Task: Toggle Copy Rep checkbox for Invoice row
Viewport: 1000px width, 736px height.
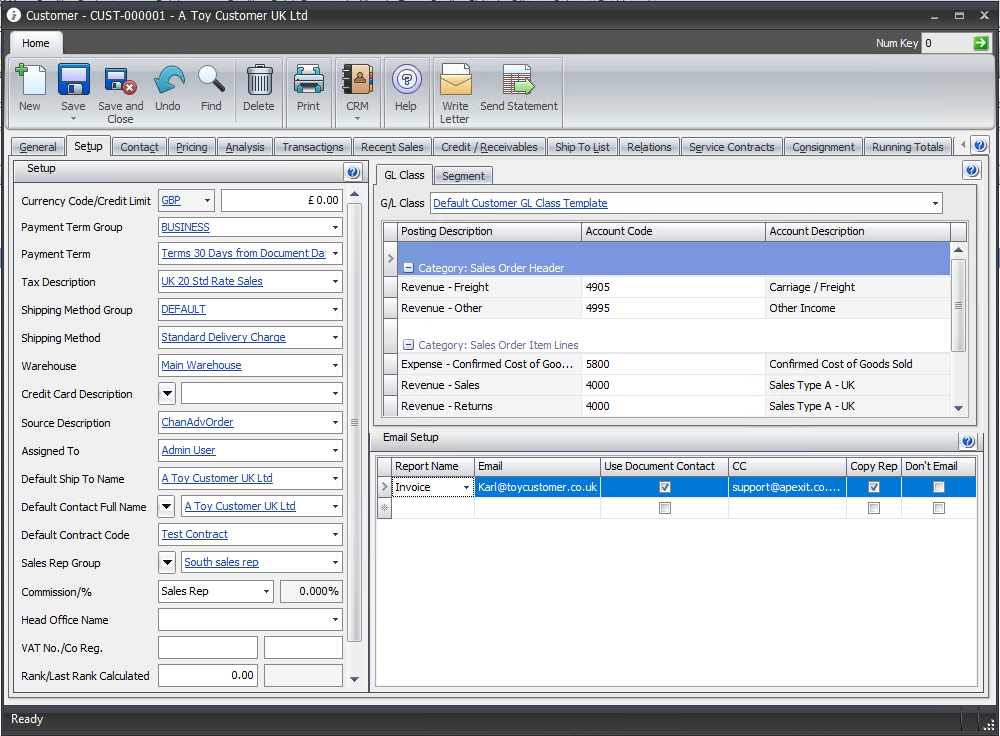Action: [x=874, y=488]
